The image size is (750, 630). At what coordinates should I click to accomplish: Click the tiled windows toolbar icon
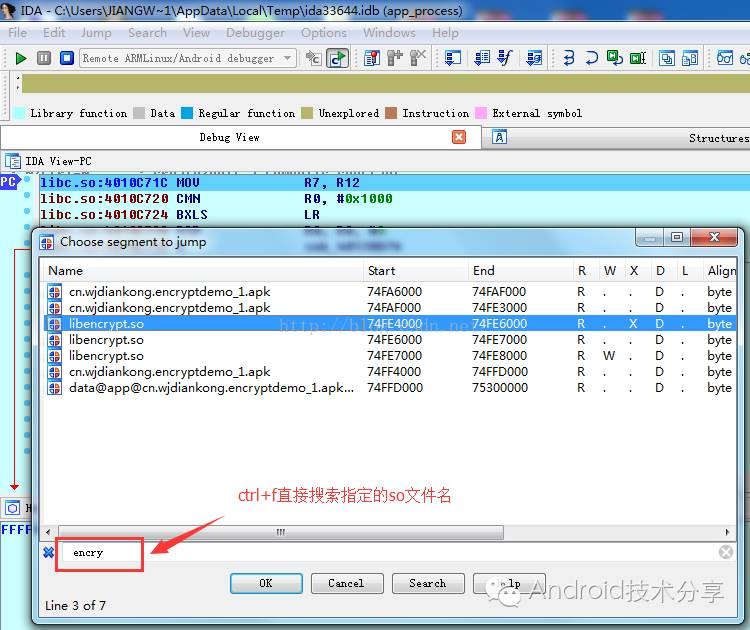[x=690, y=58]
